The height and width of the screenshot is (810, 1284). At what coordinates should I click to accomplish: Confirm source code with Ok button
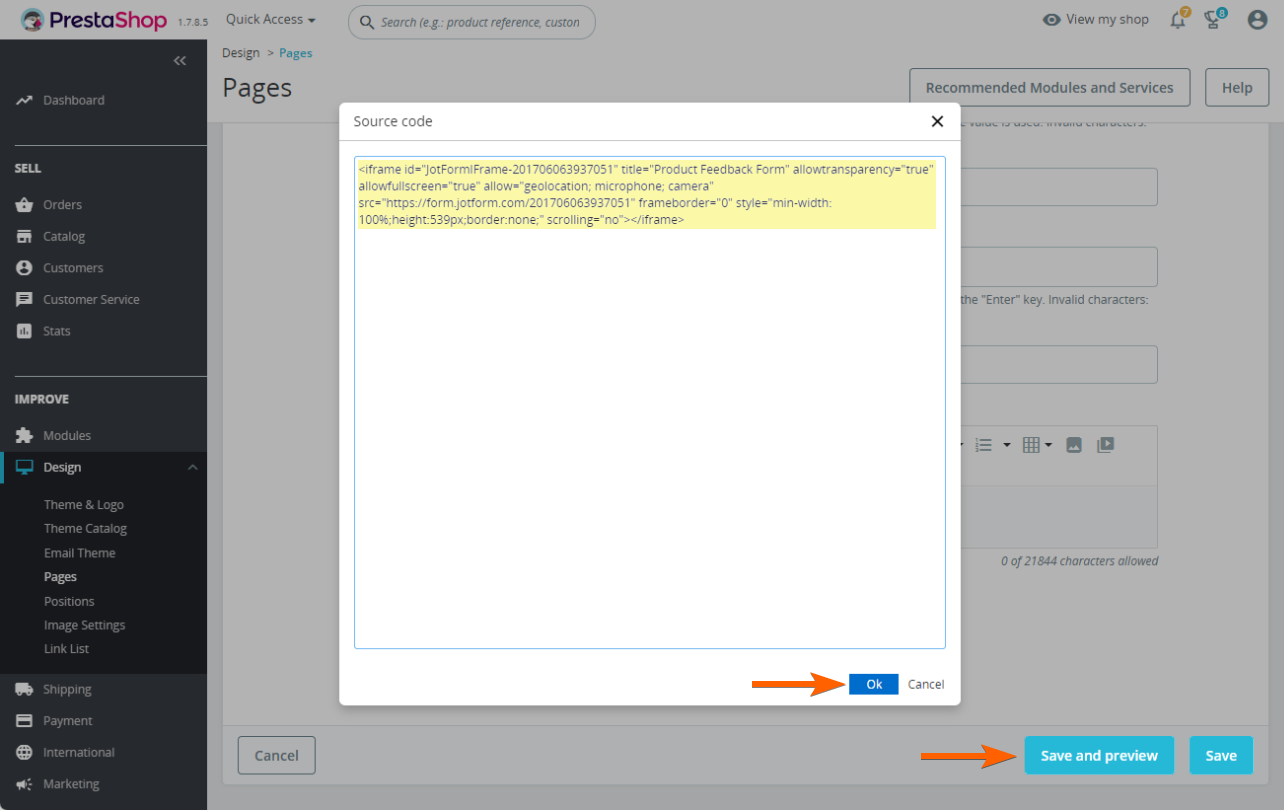[x=873, y=684]
